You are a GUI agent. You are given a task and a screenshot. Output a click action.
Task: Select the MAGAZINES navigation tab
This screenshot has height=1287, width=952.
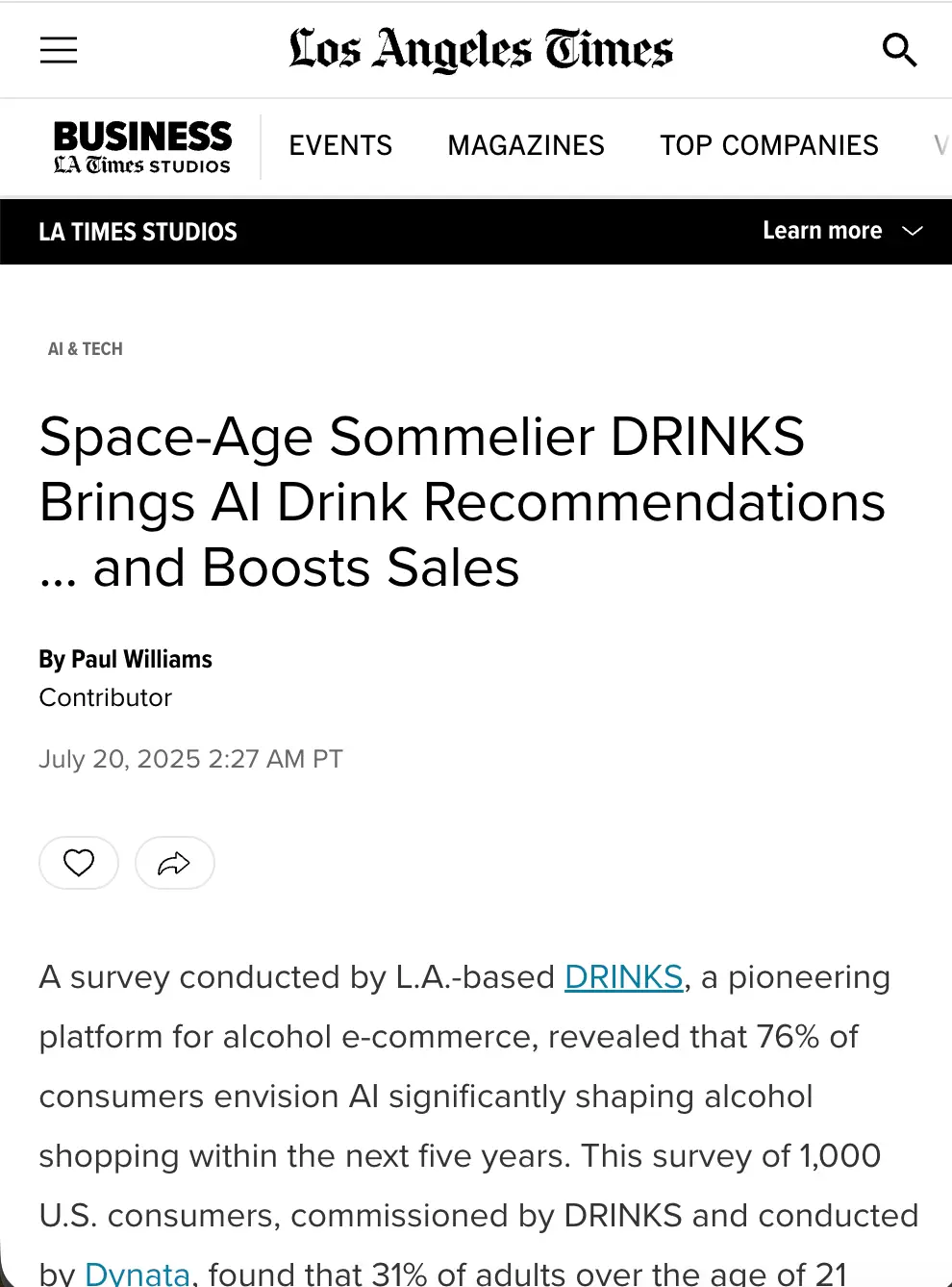[x=525, y=146]
